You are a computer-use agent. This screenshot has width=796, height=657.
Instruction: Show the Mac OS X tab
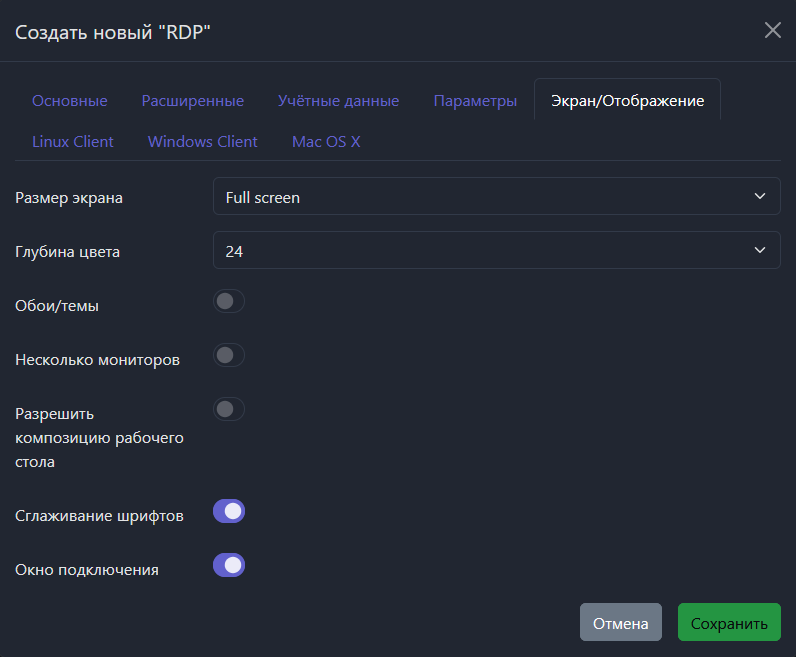click(326, 141)
